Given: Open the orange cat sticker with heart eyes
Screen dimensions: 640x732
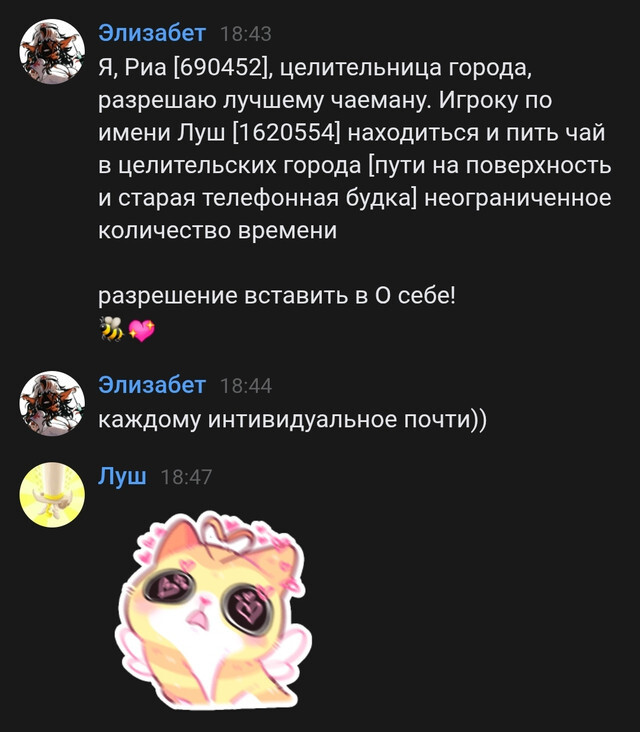Looking at the screenshot, I should coord(213,610).
